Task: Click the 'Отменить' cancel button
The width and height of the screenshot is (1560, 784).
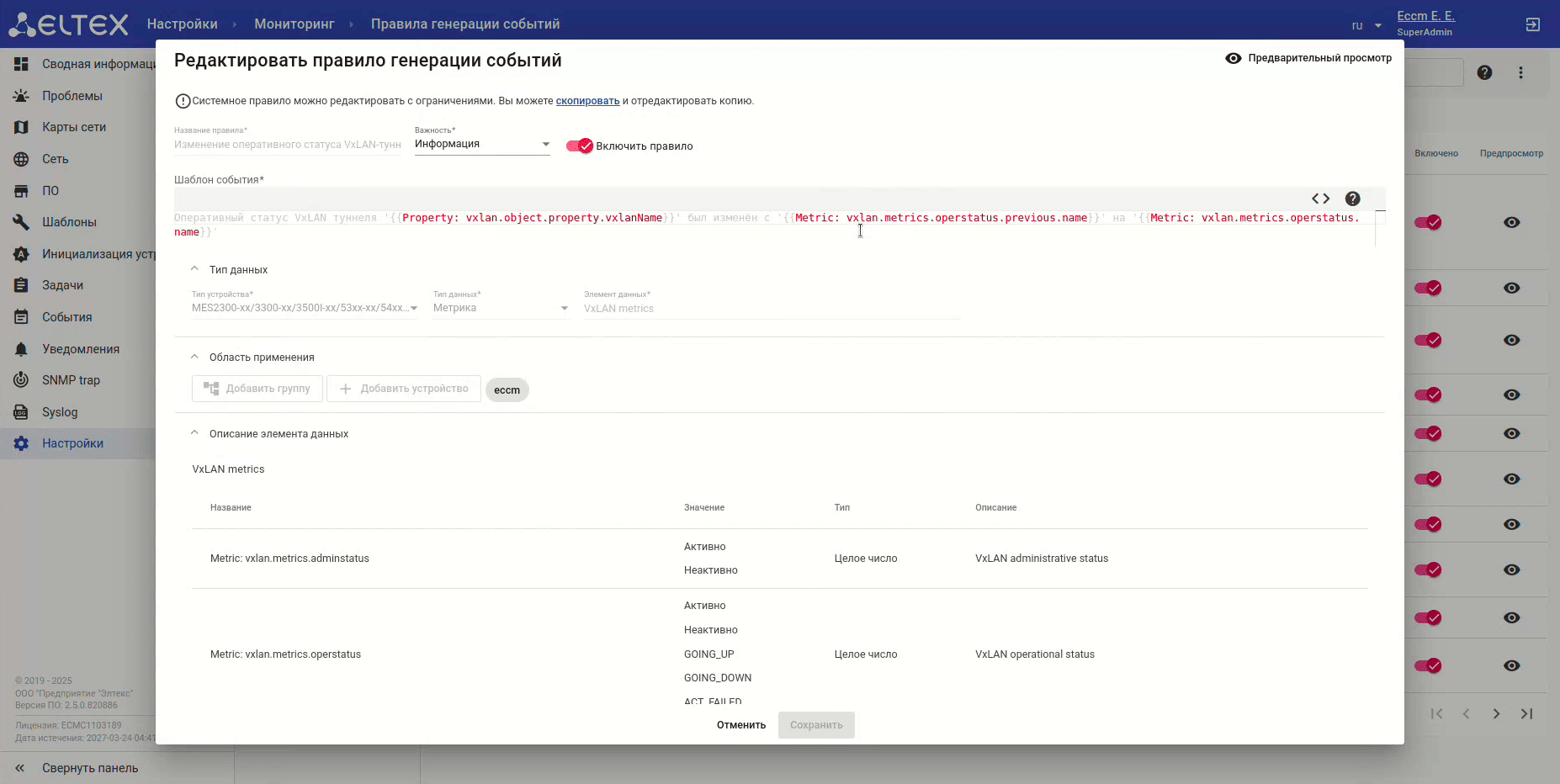Action: pyautogui.click(x=740, y=725)
